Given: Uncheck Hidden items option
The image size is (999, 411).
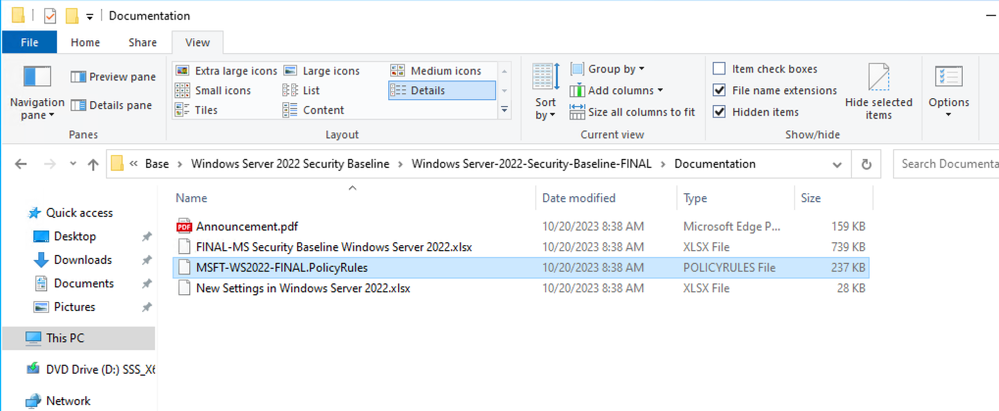Looking at the screenshot, I should point(719,112).
